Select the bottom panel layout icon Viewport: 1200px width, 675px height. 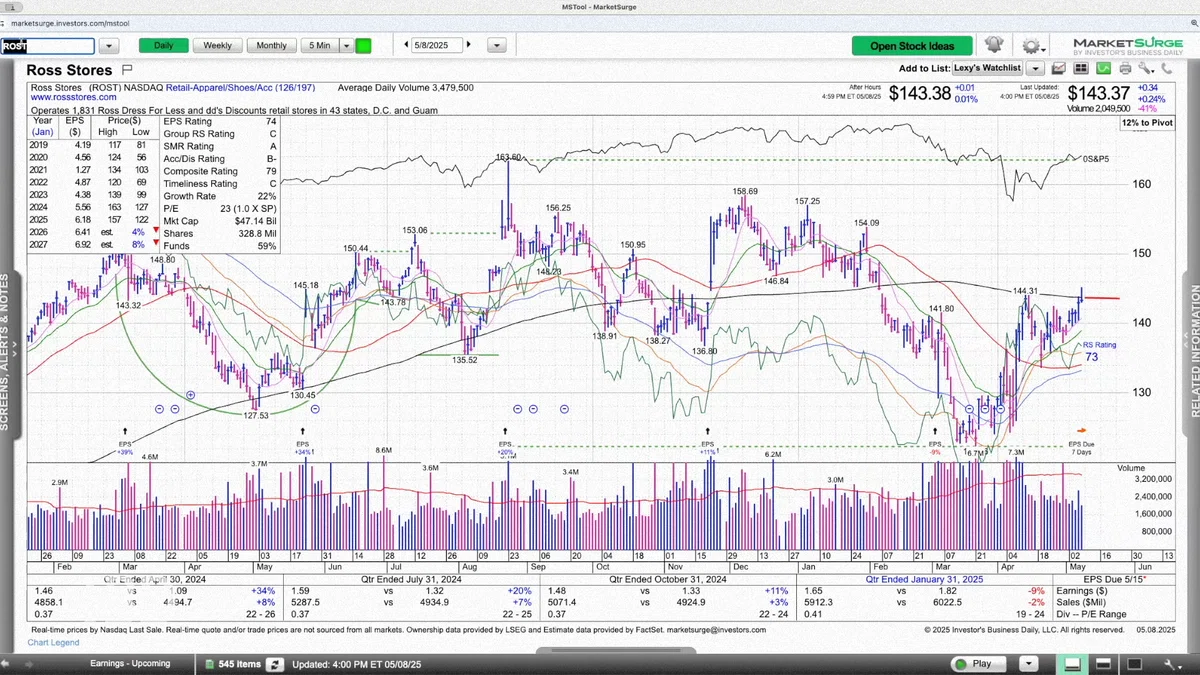1070,664
